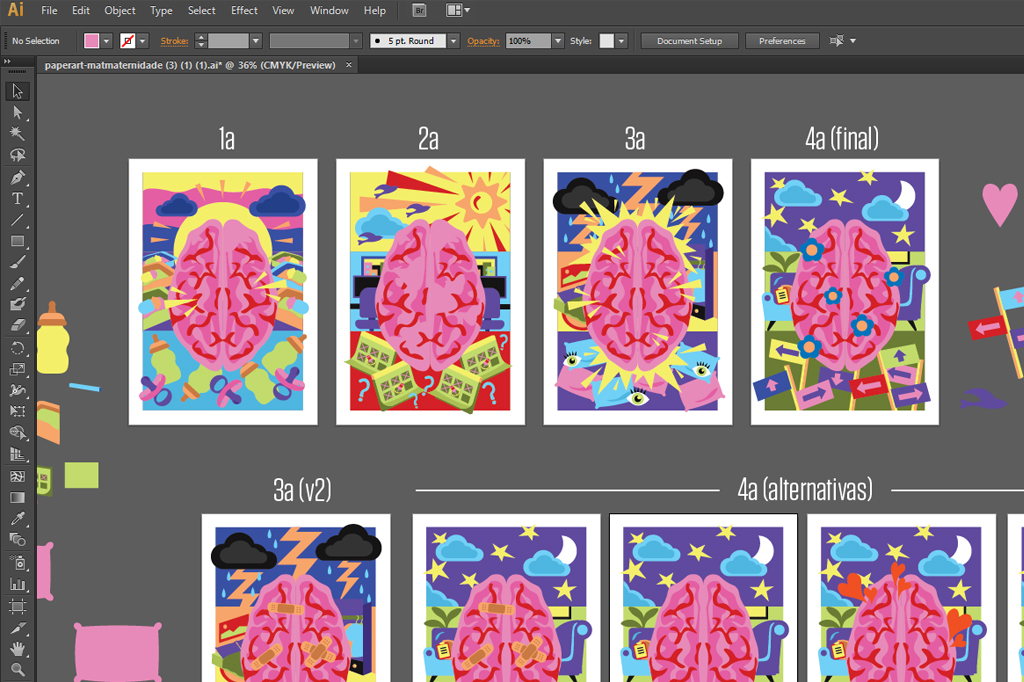This screenshot has width=1024, height=682.
Task: Open the View menu
Action: click(x=283, y=10)
